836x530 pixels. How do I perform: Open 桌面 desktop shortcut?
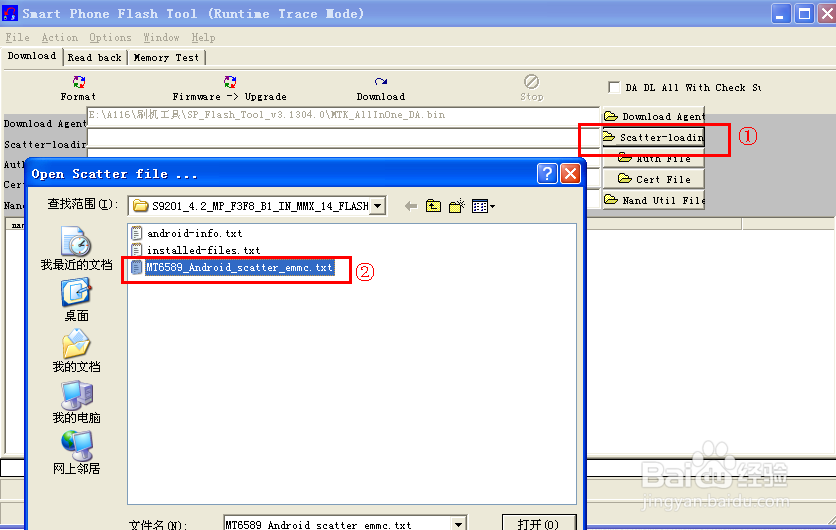pyautogui.click(x=77, y=301)
